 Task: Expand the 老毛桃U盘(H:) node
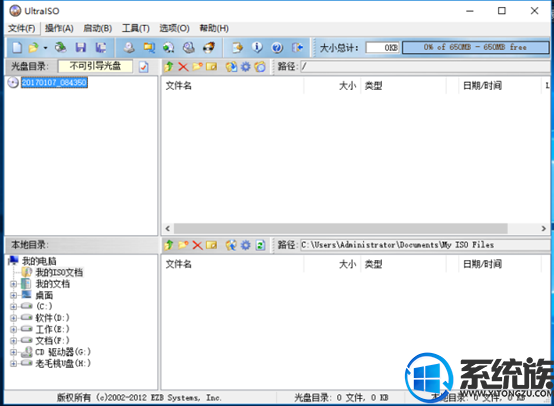[13, 363]
